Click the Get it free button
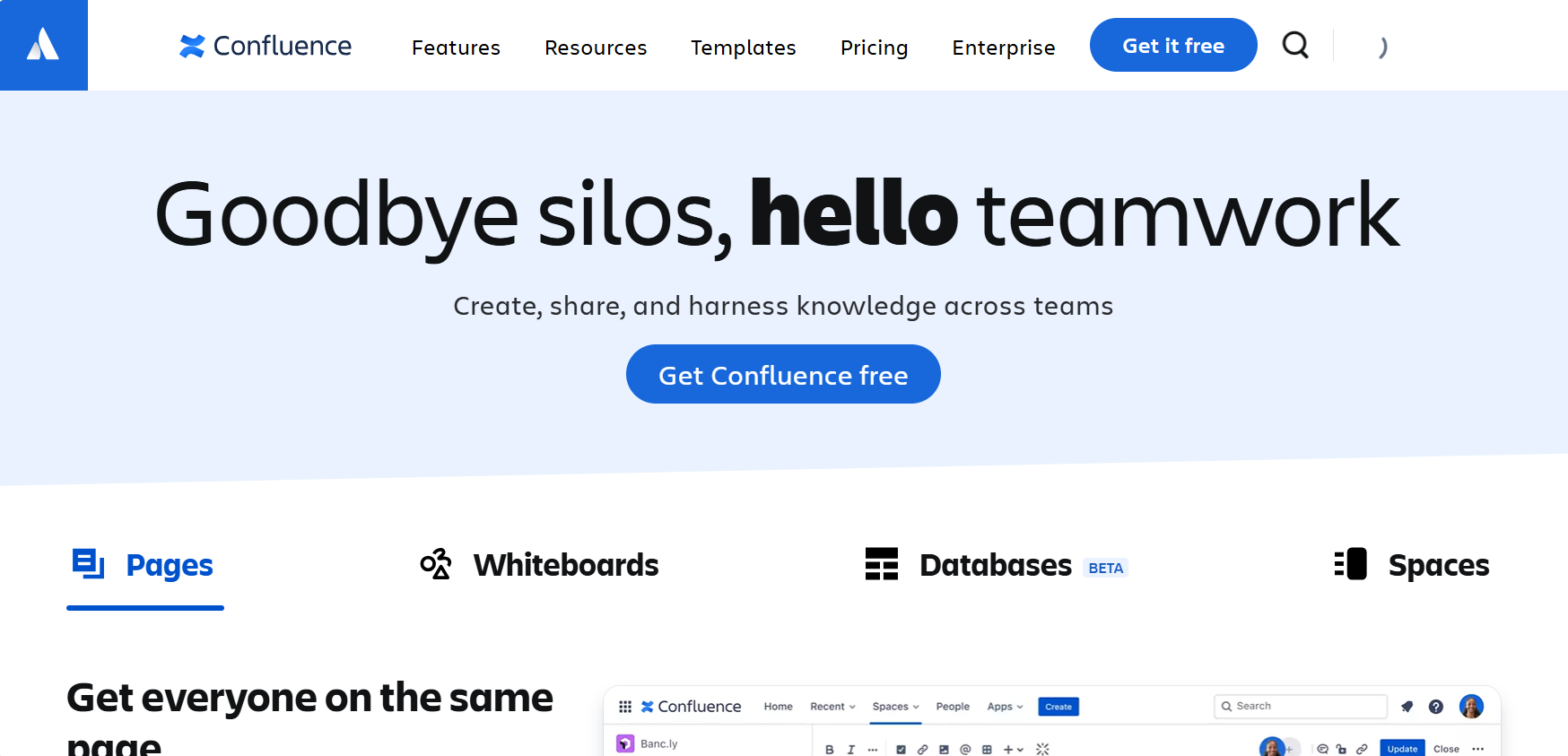1568x756 pixels. (x=1172, y=45)
